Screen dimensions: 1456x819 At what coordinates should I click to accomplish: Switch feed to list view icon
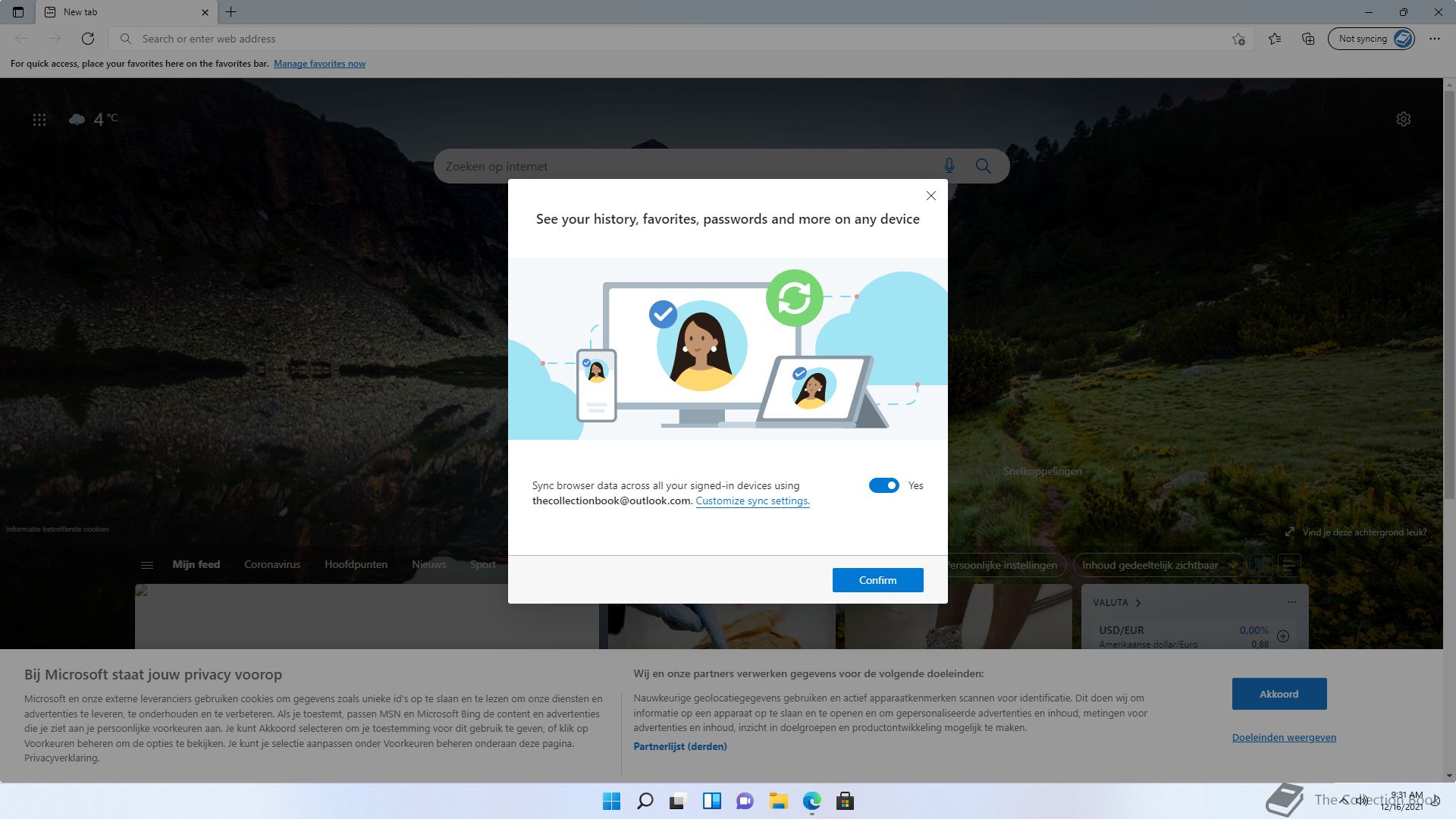tap(1289, 565)
